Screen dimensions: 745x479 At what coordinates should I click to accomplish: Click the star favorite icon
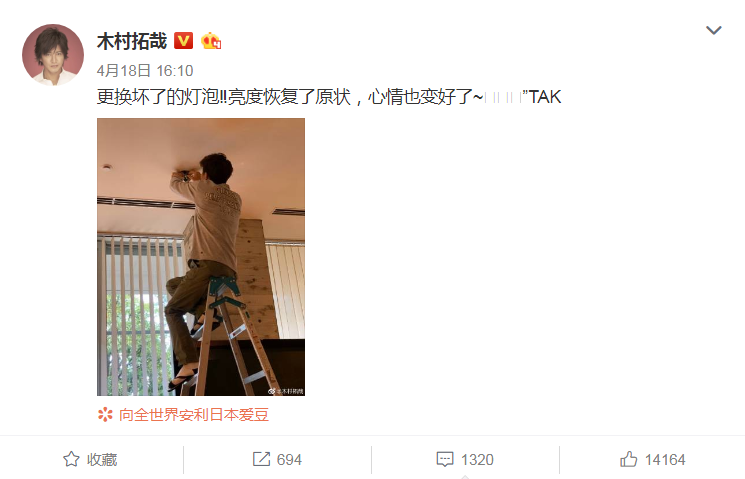(71, 460)
